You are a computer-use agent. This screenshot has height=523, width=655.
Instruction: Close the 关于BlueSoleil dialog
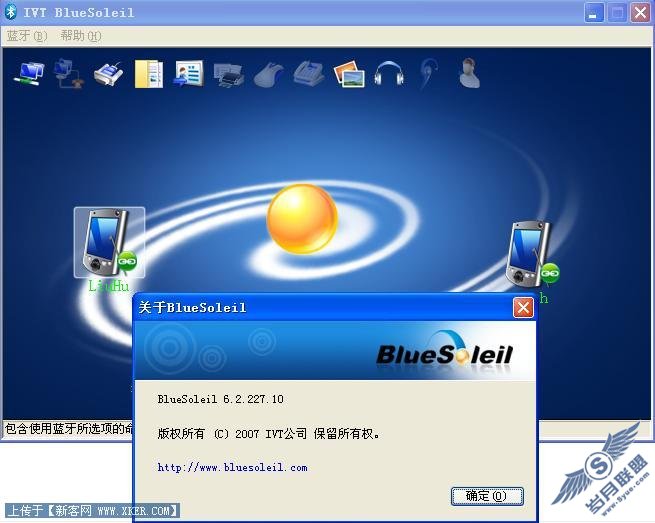(523, 308)
